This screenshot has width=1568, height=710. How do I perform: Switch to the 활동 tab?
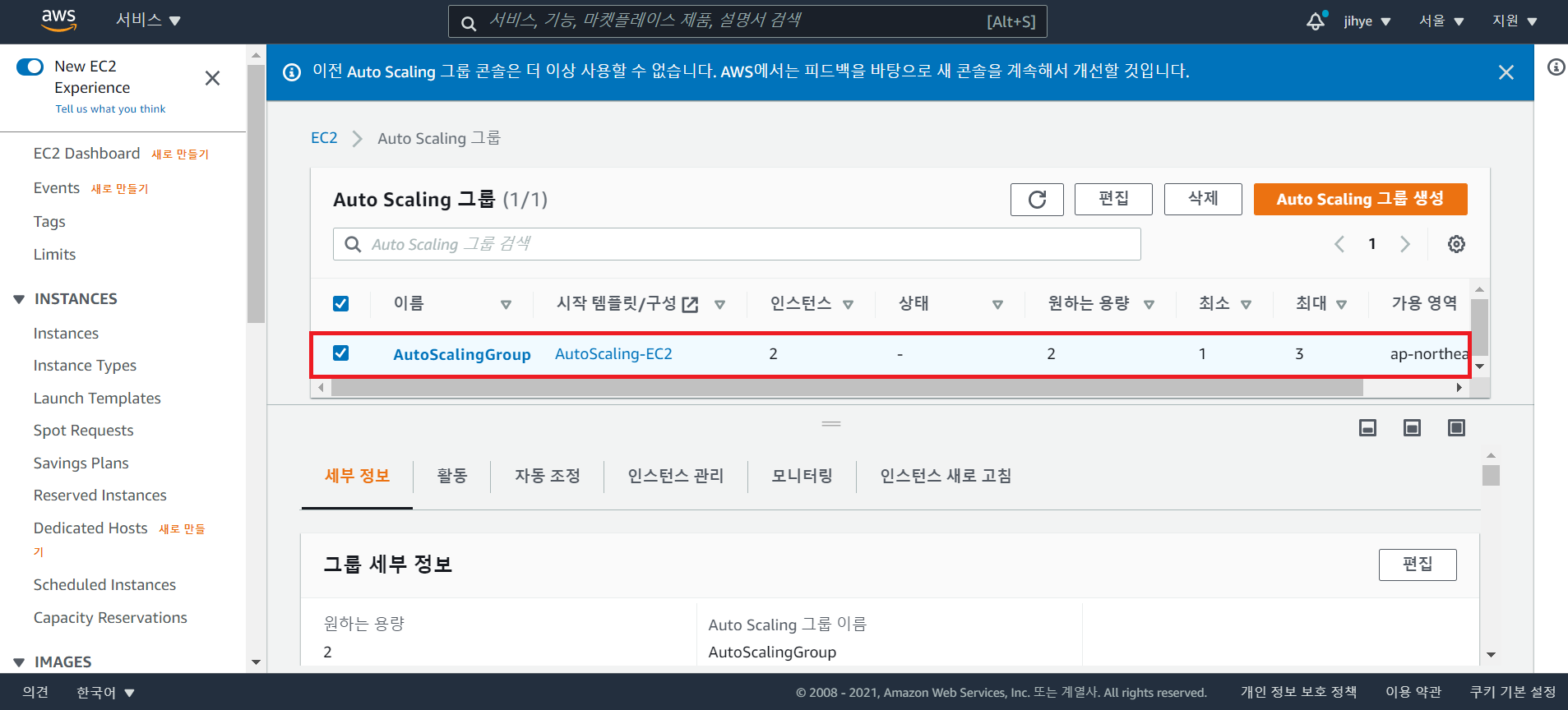[452, 476]
